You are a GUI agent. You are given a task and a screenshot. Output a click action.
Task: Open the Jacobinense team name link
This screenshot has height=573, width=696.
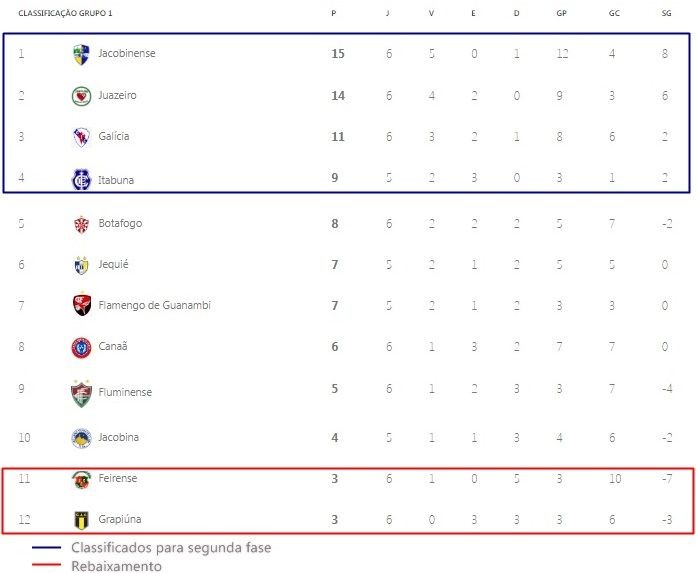(127, 53)
